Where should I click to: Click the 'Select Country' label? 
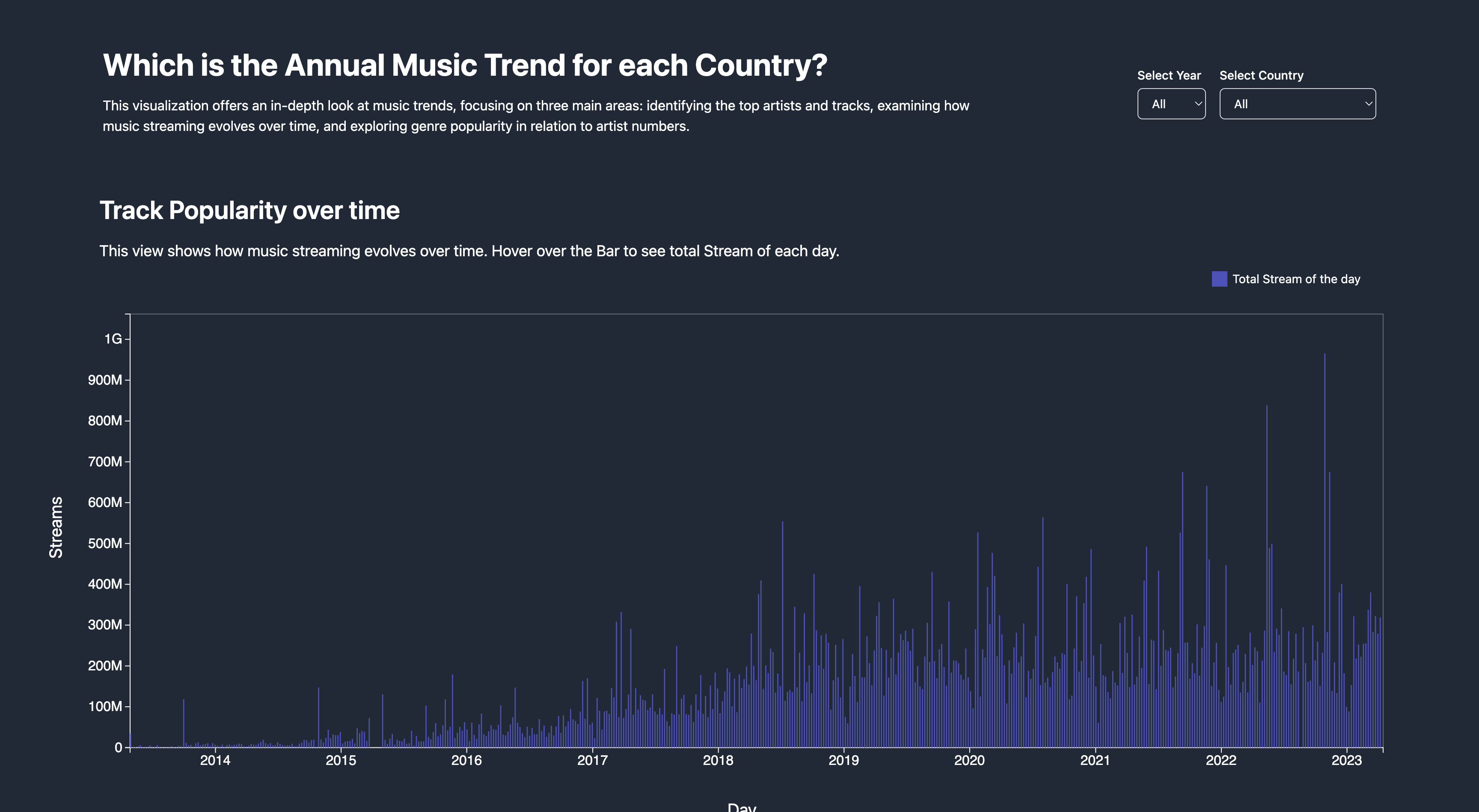click(1262, 75)
